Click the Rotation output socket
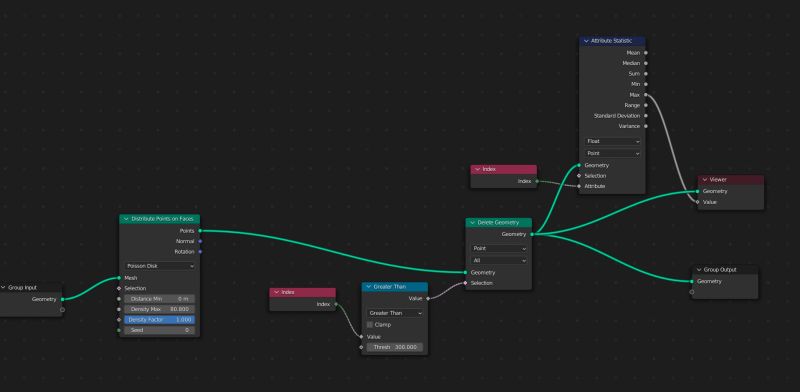Viewport: 800px width, 392px height. tap(200, 252)
